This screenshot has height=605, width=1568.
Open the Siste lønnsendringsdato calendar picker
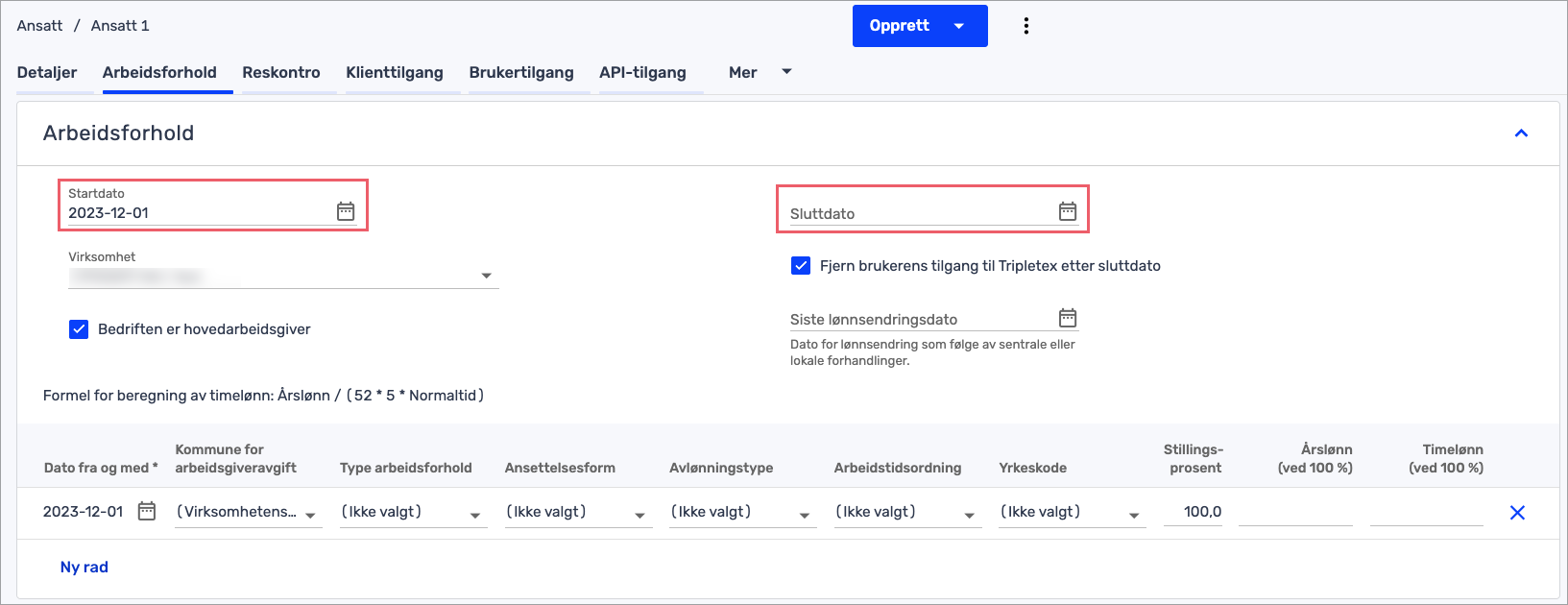1067,318
